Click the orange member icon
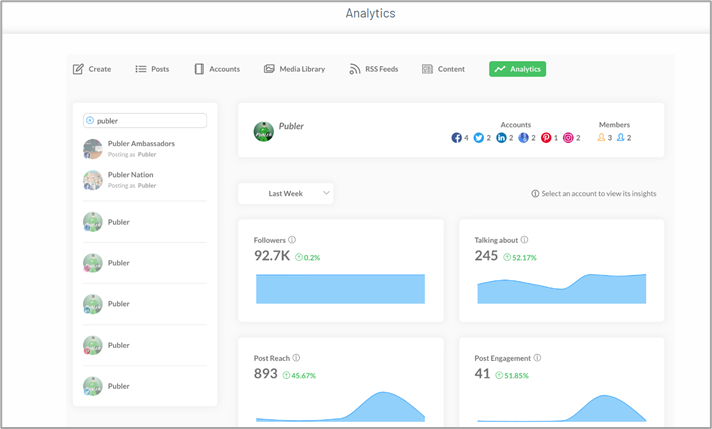 pos(601,137)
